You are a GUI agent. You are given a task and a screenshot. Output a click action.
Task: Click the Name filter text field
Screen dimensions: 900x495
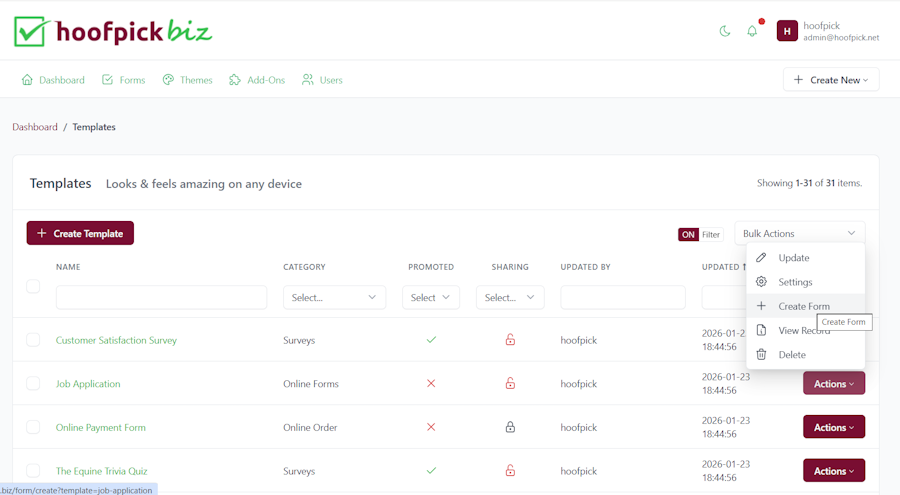pos(161,297)
